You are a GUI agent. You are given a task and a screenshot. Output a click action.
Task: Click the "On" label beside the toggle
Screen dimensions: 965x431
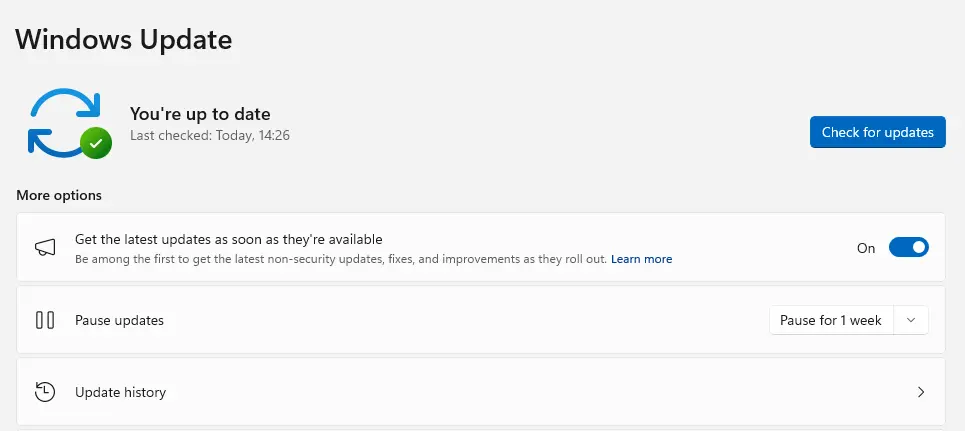tap(866, 248)
